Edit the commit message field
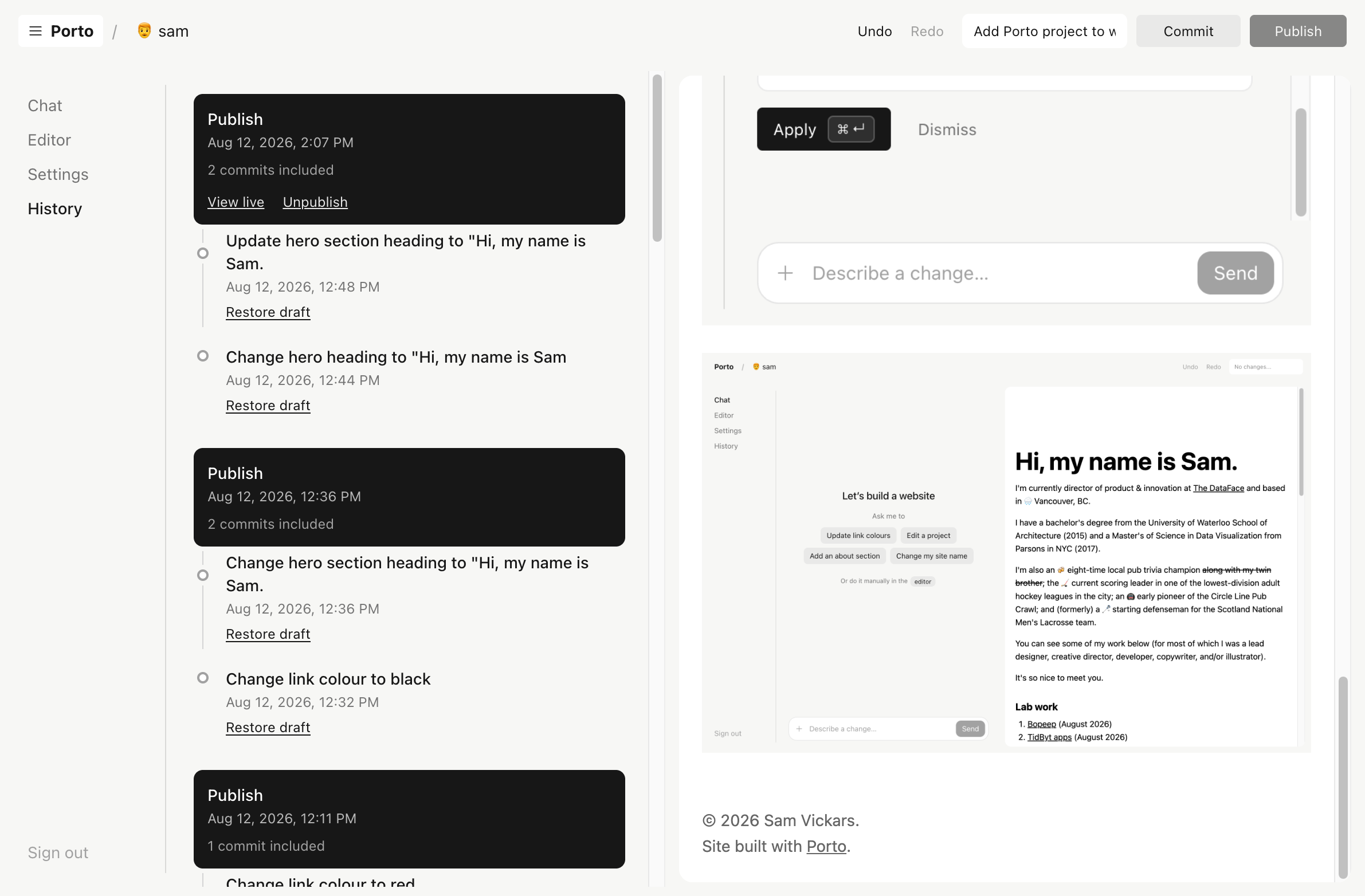The width and height of the screenshot is (1365, 896). 1045,31
